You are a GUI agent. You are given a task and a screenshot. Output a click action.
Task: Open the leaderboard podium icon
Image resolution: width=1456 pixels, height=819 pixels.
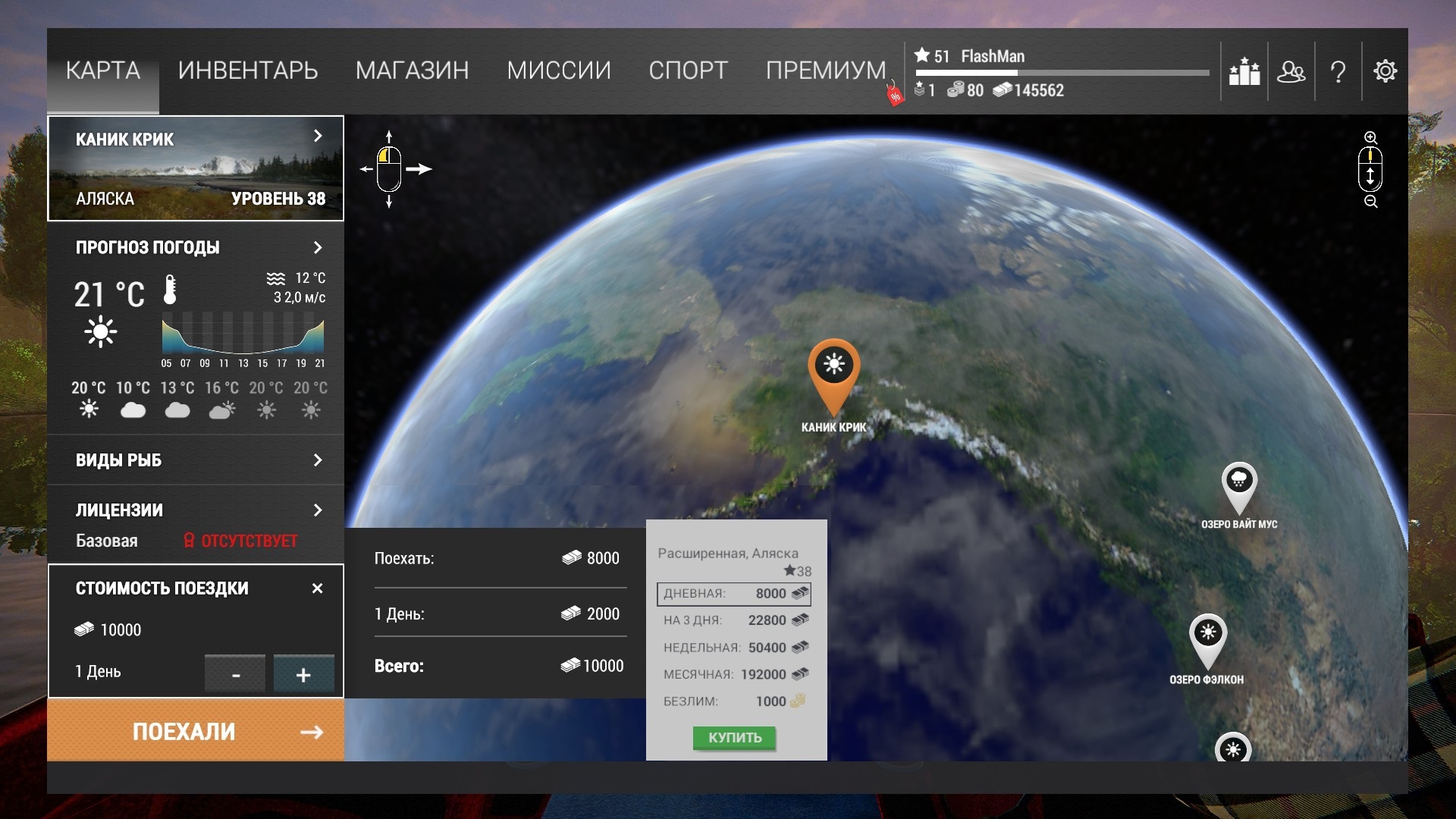pos(1244,72)
